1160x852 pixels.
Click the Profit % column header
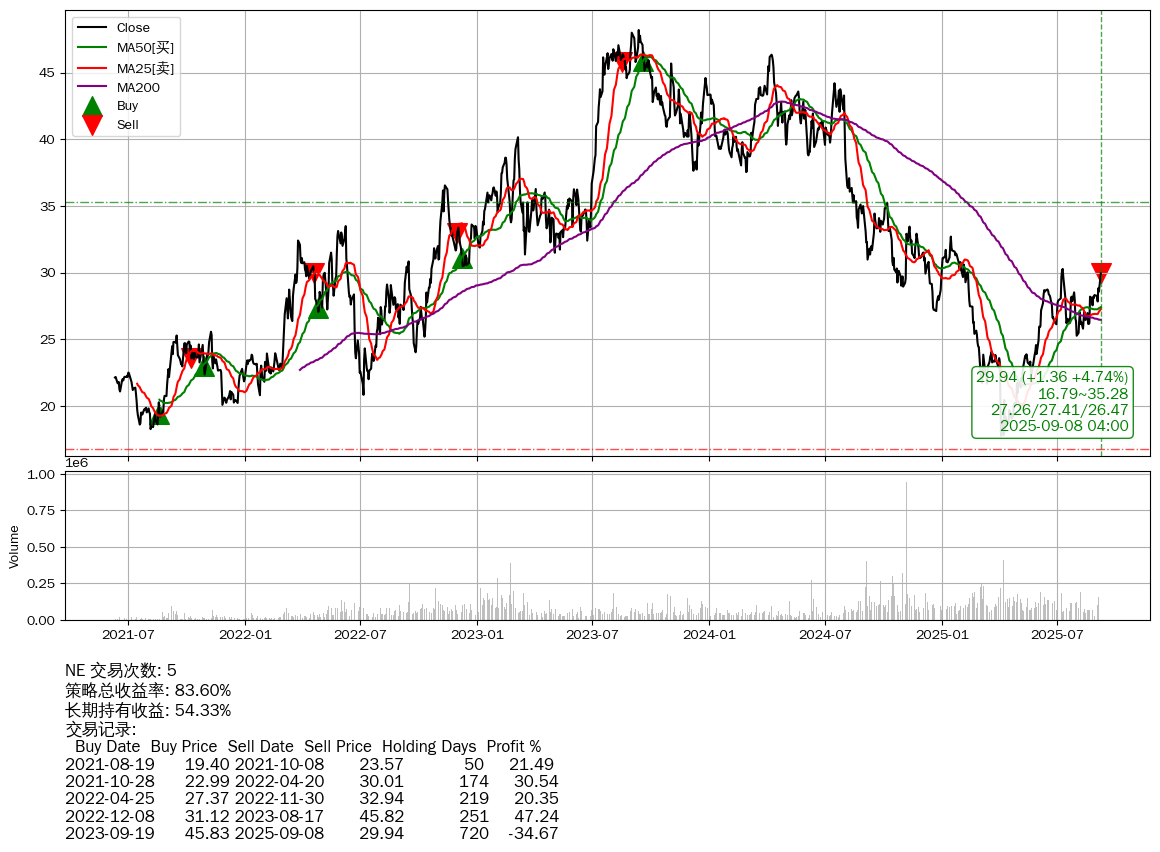coord(513,746)
